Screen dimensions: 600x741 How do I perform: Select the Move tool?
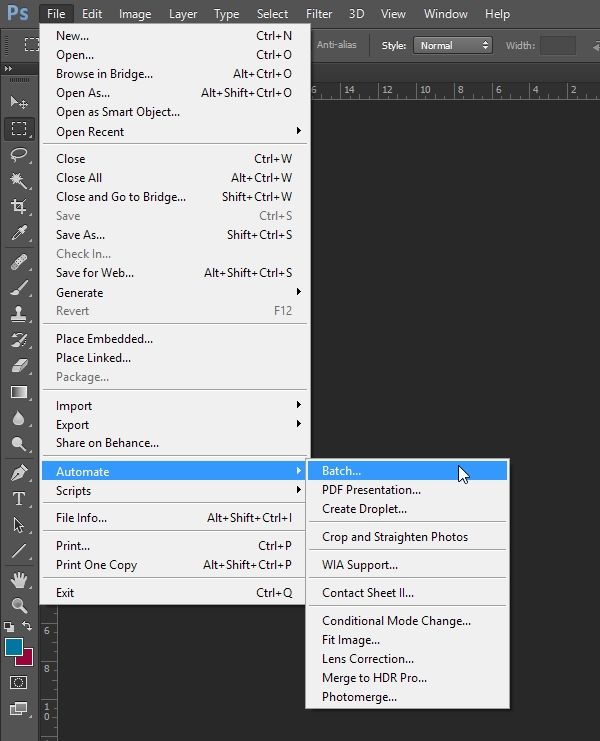pyautogui.click(x=19, y=102)
